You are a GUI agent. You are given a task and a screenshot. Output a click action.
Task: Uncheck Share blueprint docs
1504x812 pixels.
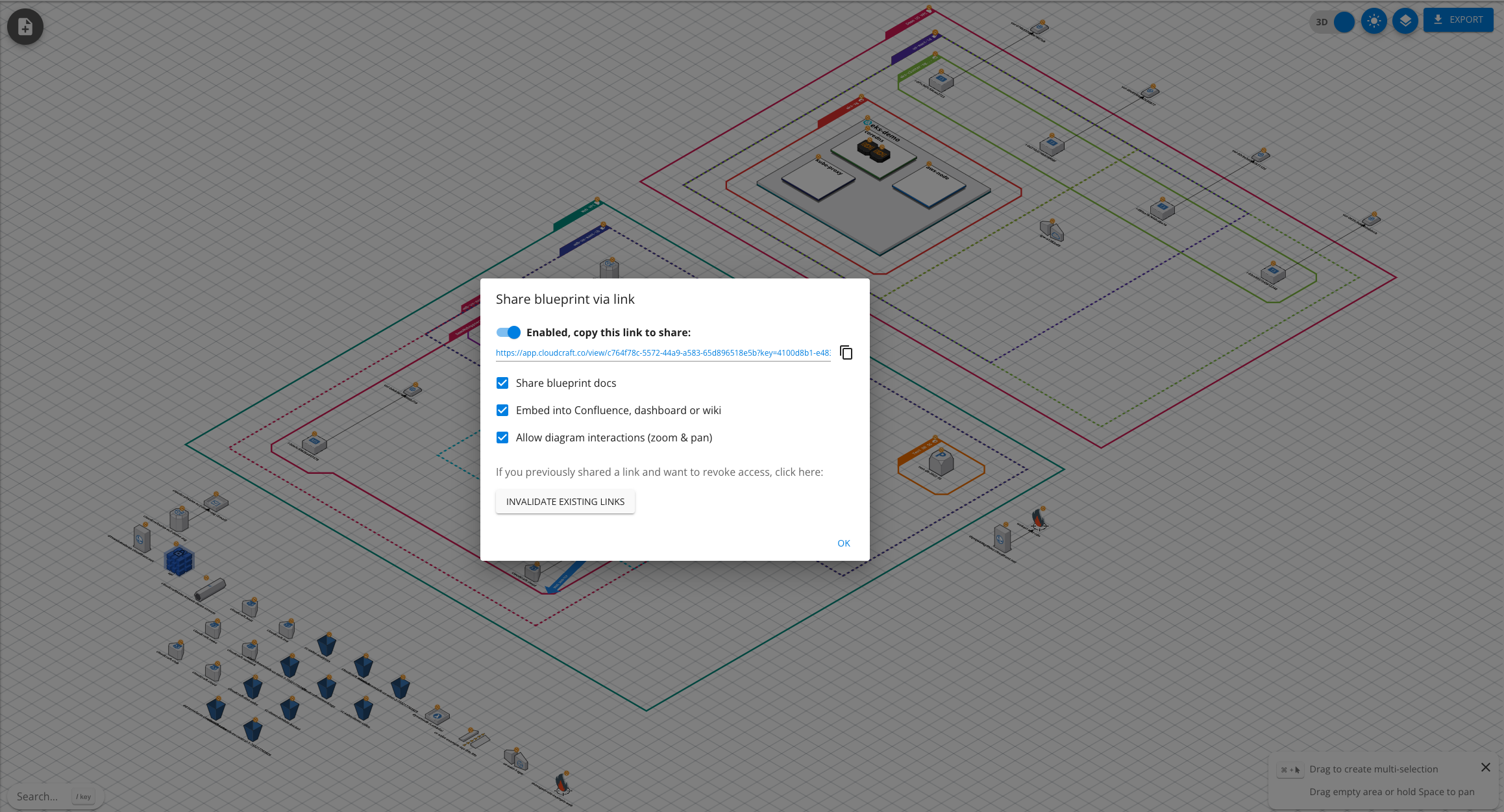(502, 383)
